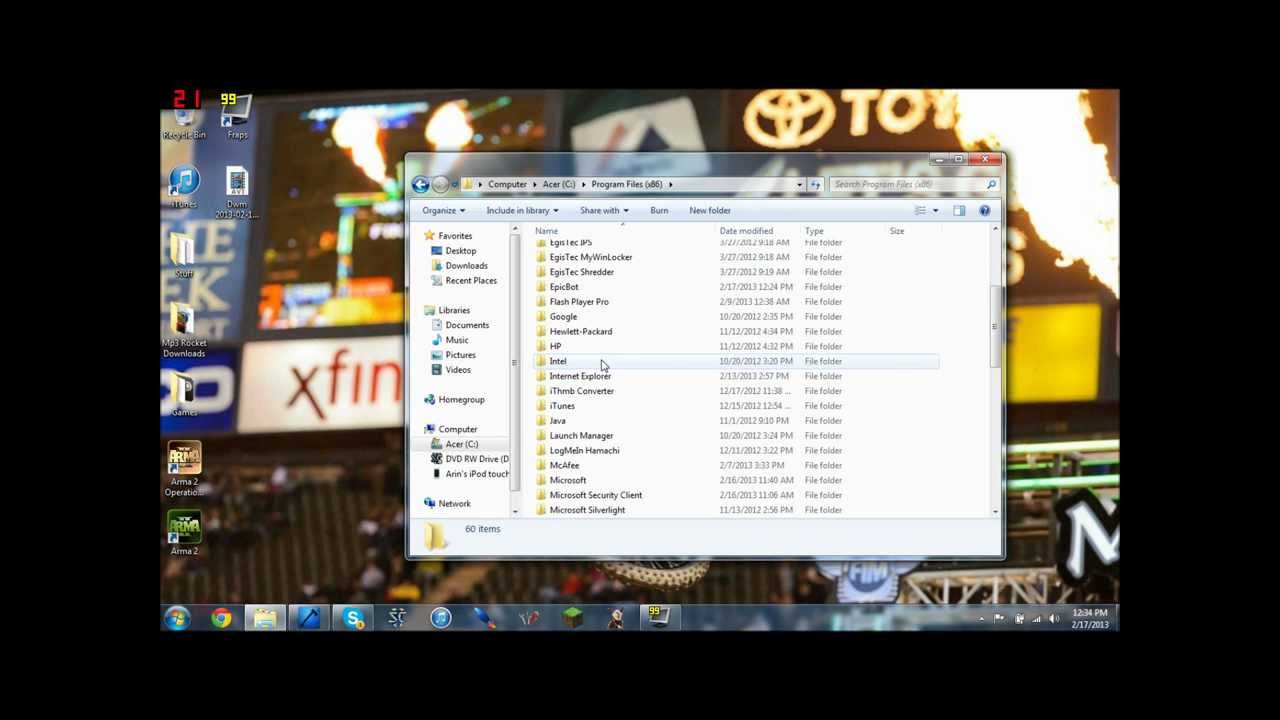Select the Flash Player Pro folder
1280x720 pixels.
(x=579, y=302)
